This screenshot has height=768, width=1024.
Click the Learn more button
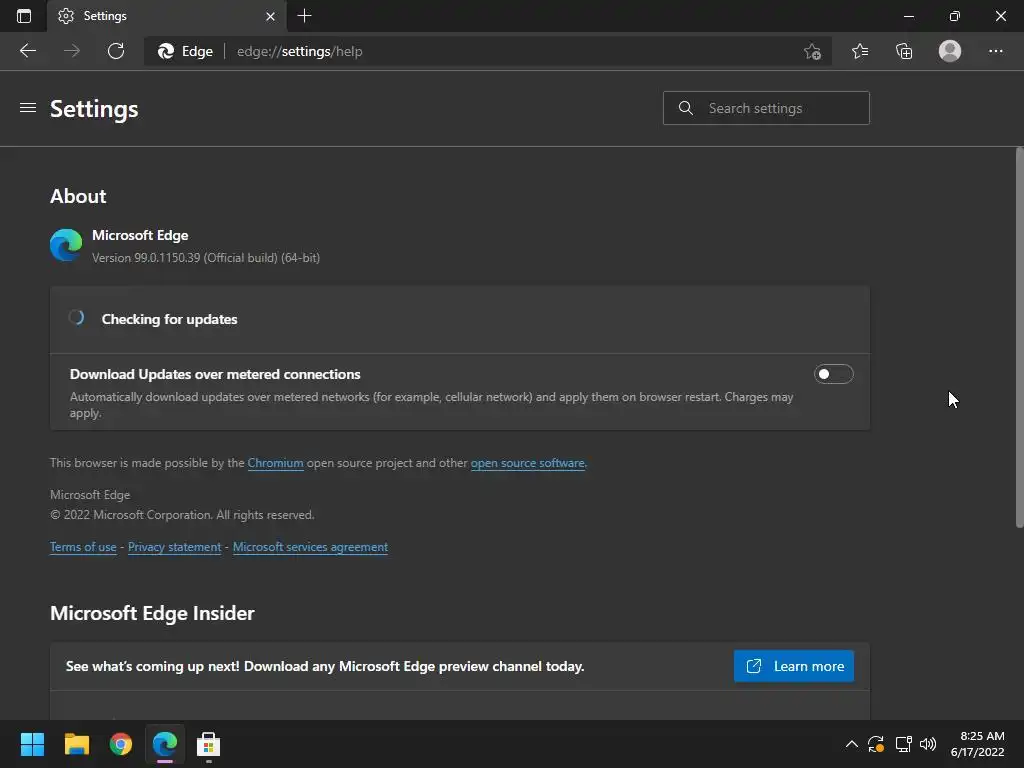[x=793, y=666]
